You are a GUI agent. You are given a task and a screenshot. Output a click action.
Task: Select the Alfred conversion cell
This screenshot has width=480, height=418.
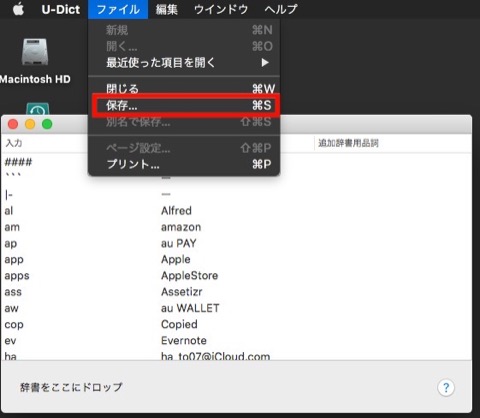click(x=176, y=211)
